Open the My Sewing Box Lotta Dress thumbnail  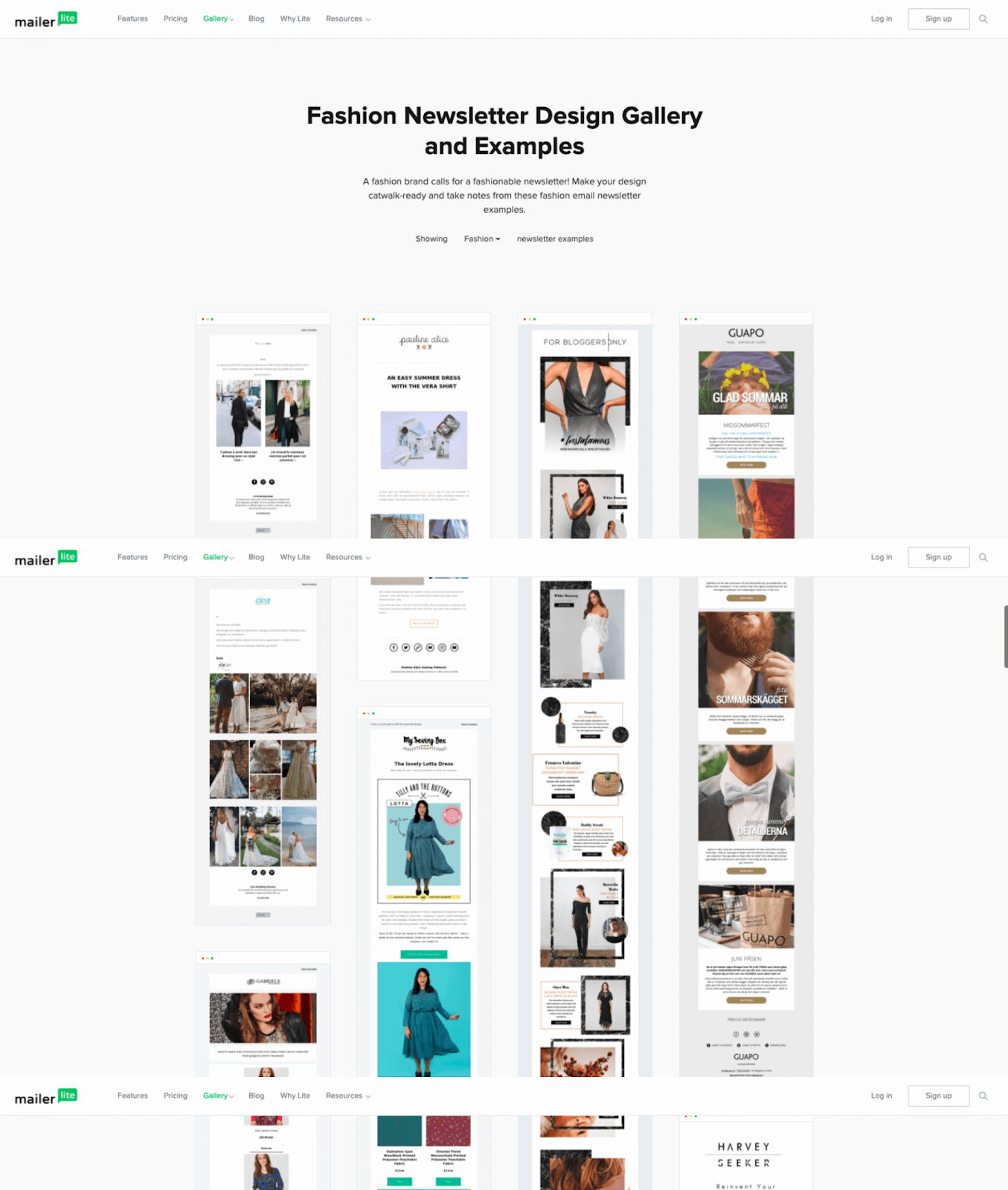[x=424, y=892]
